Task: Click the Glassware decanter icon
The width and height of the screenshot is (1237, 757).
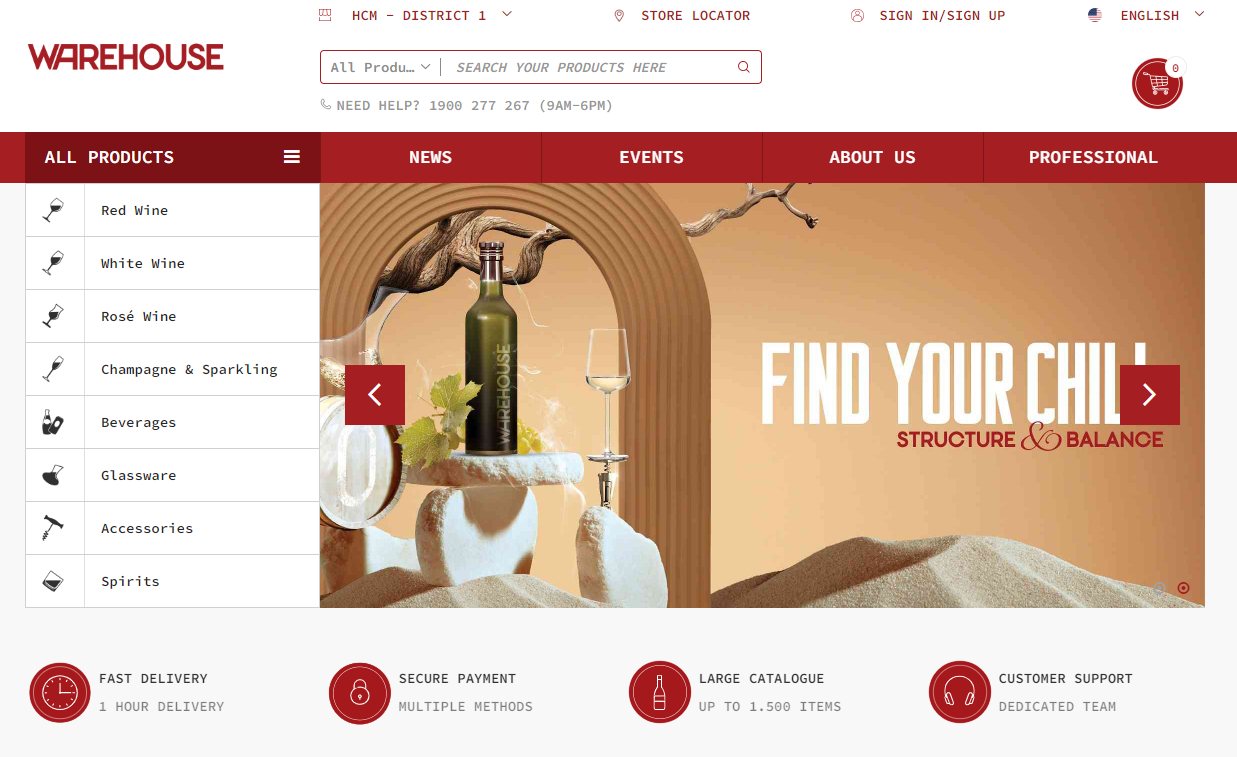Action: pos(54,475)
